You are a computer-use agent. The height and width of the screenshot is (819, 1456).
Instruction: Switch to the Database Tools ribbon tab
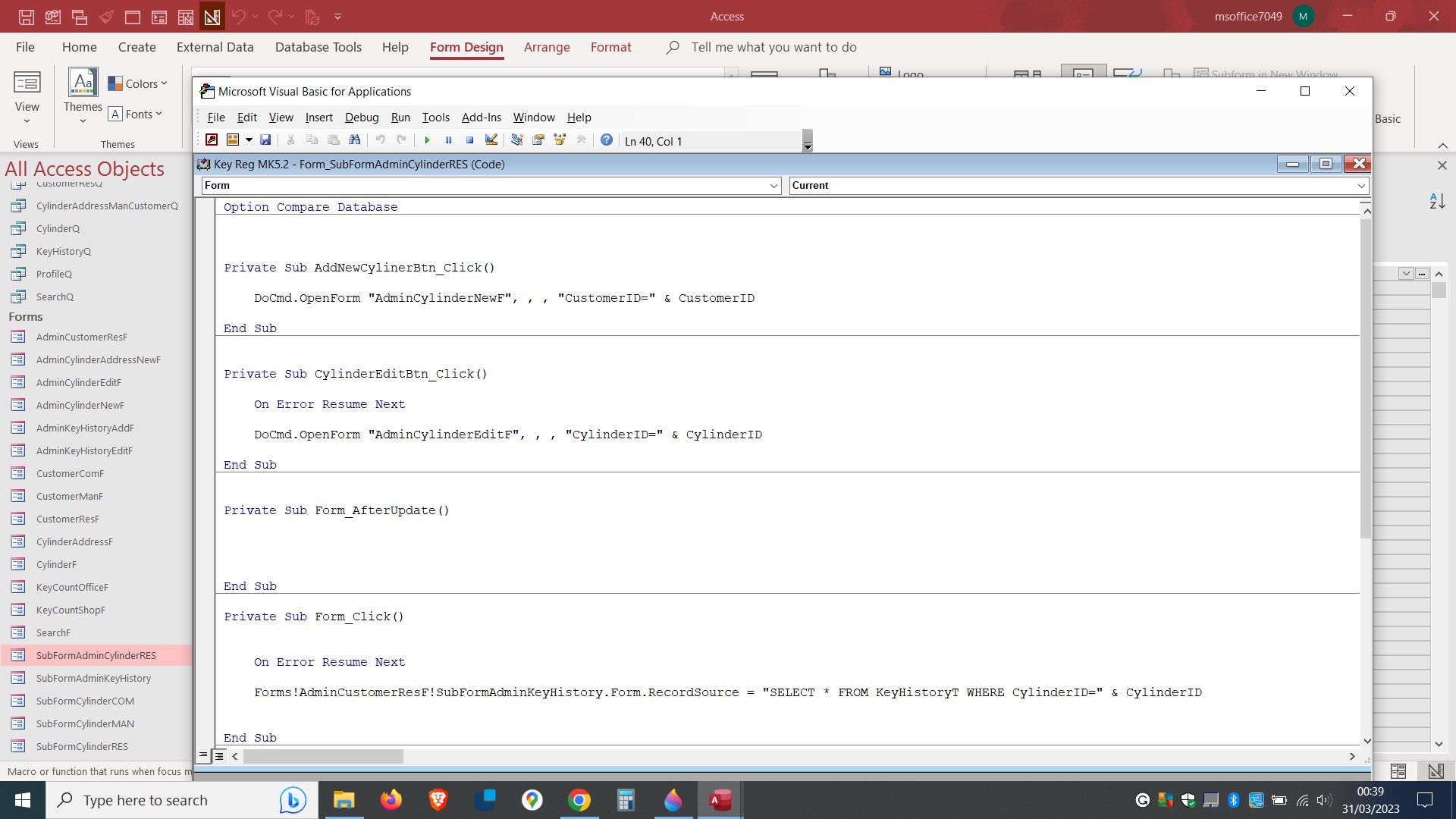(x=318, y=47)
